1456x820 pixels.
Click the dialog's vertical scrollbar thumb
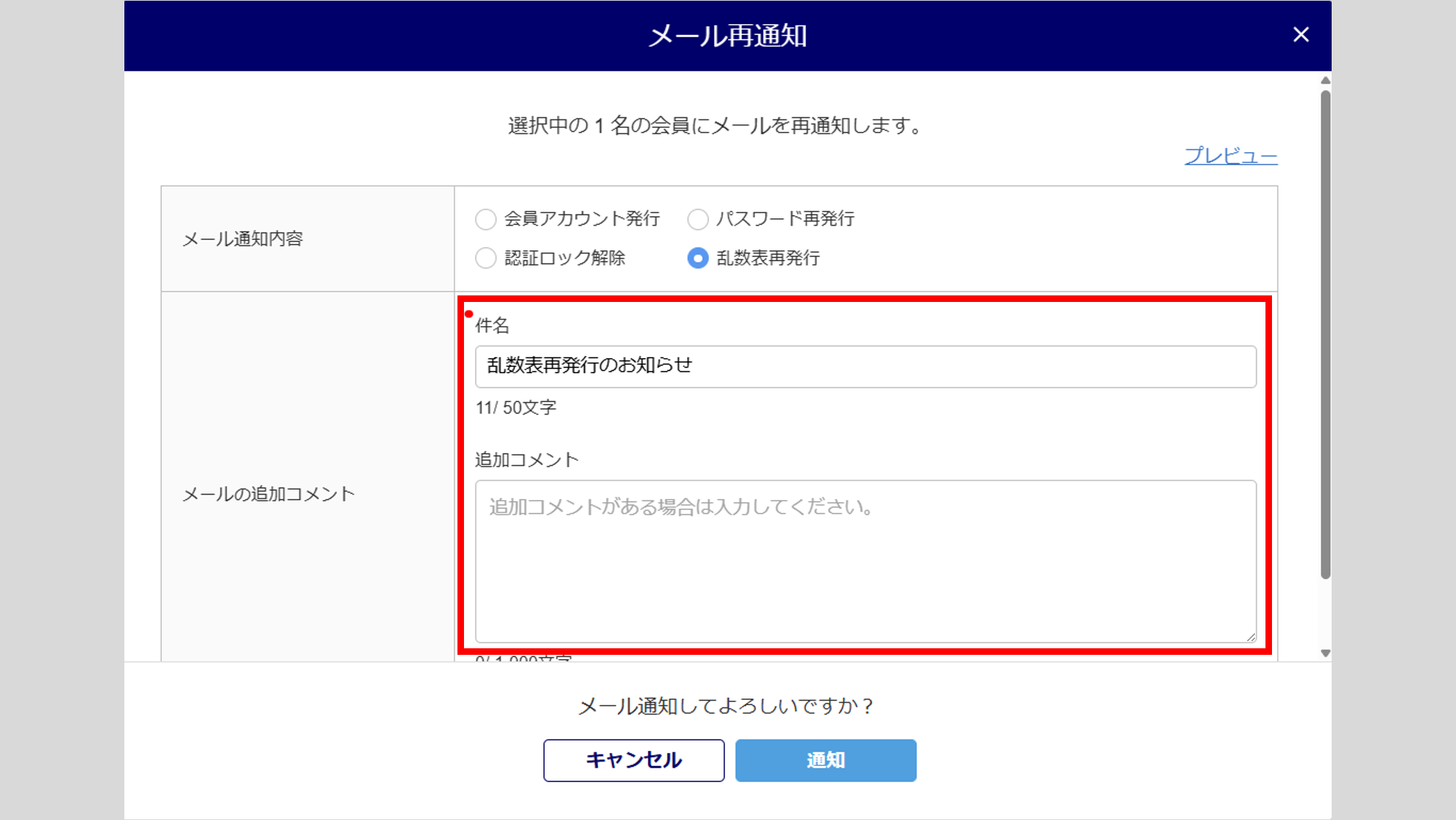coord(1325,335)
